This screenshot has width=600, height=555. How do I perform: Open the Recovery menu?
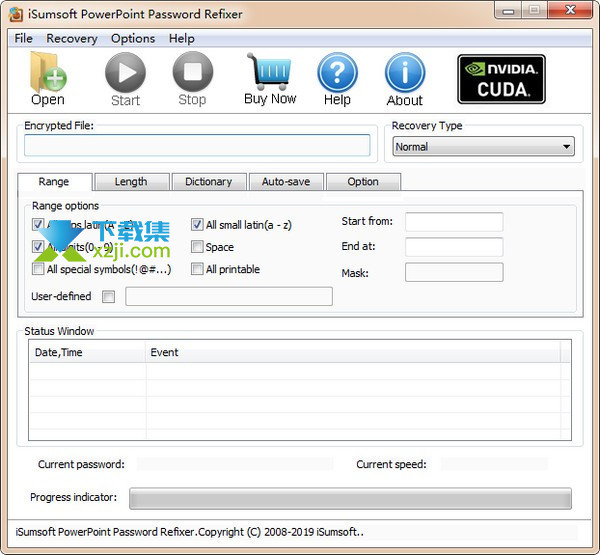click(72, 39)
